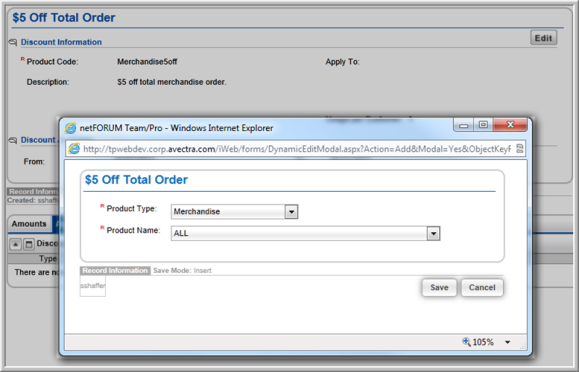Image resolution: width=579 pixels, height=372 pixels.
Task: Open the Product Type dropdown arrow
Action: click(x=291, y=212)
